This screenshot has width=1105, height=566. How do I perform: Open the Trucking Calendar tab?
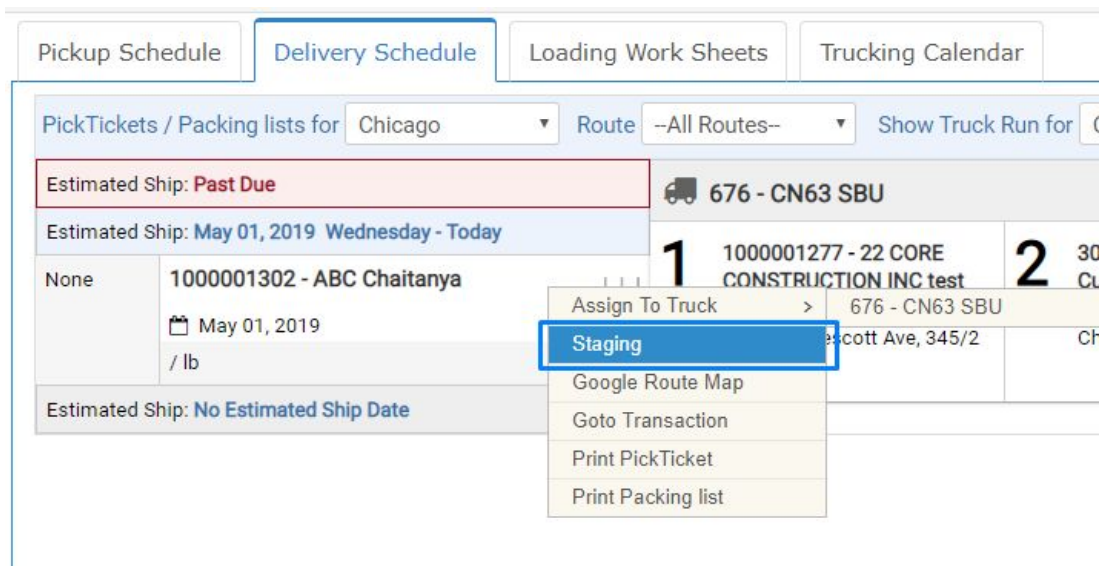pyautogui.click(x=921, y=53)
